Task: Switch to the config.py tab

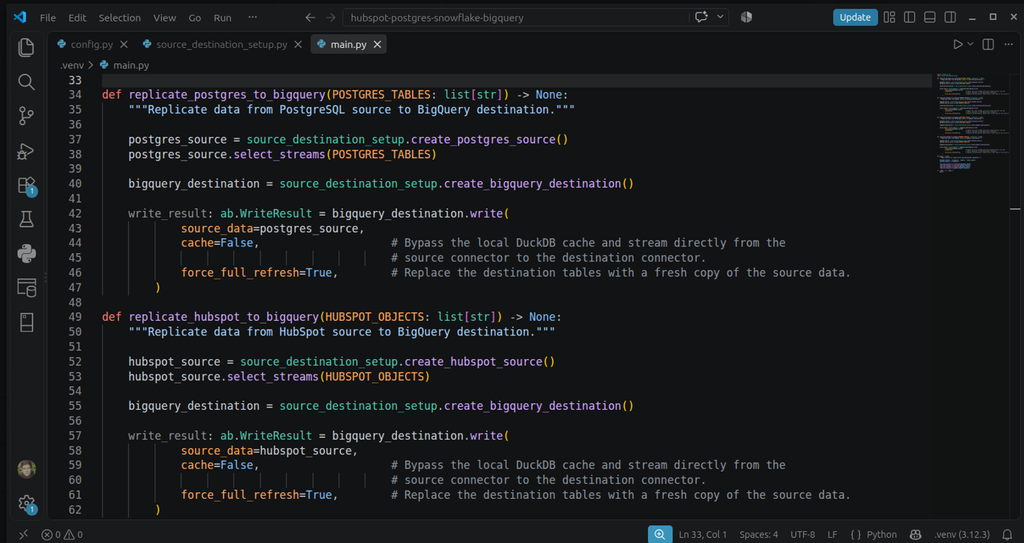Action: point(91,44)
